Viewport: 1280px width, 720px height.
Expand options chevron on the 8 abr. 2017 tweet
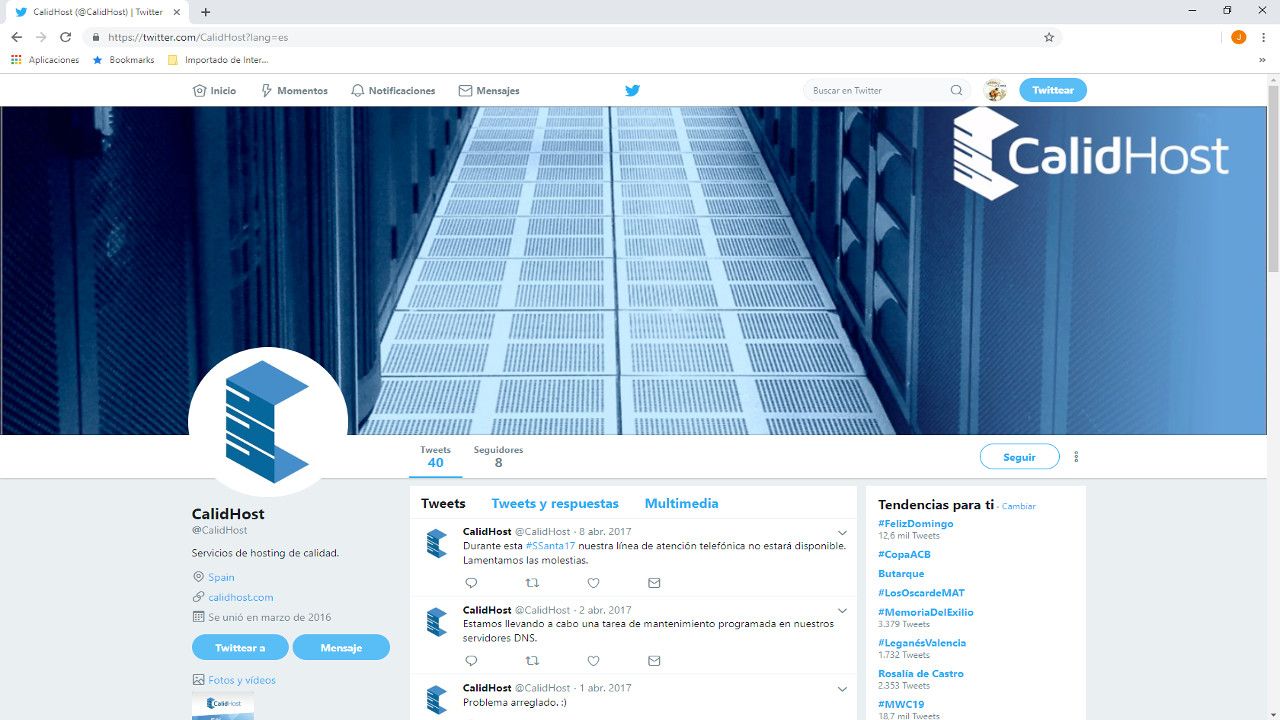click(842, 533)
